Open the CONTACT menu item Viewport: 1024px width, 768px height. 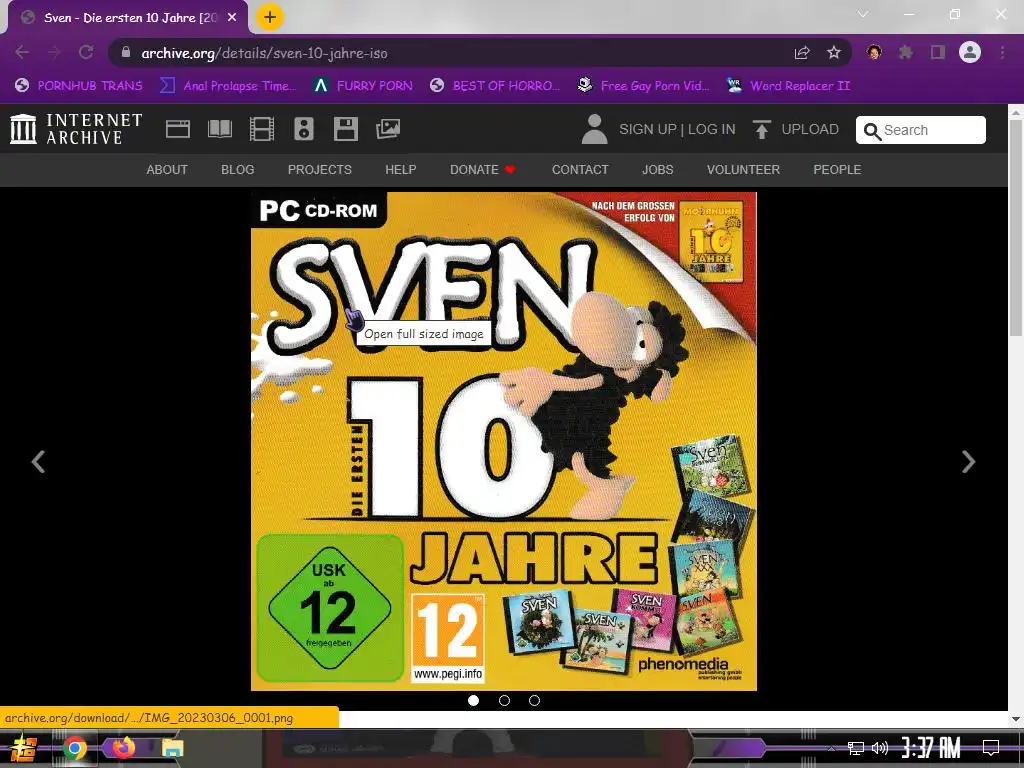[x=580, y=170]
